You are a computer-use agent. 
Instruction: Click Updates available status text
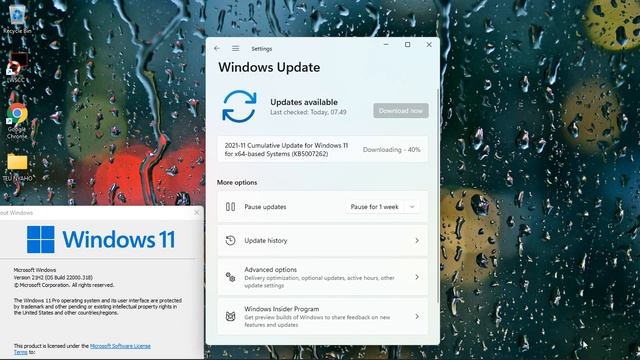click(x=304, y=102)
